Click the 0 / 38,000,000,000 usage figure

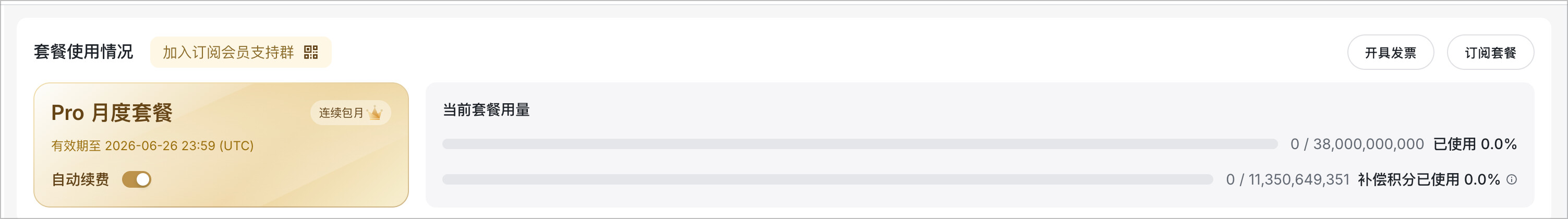point(1357,144)
